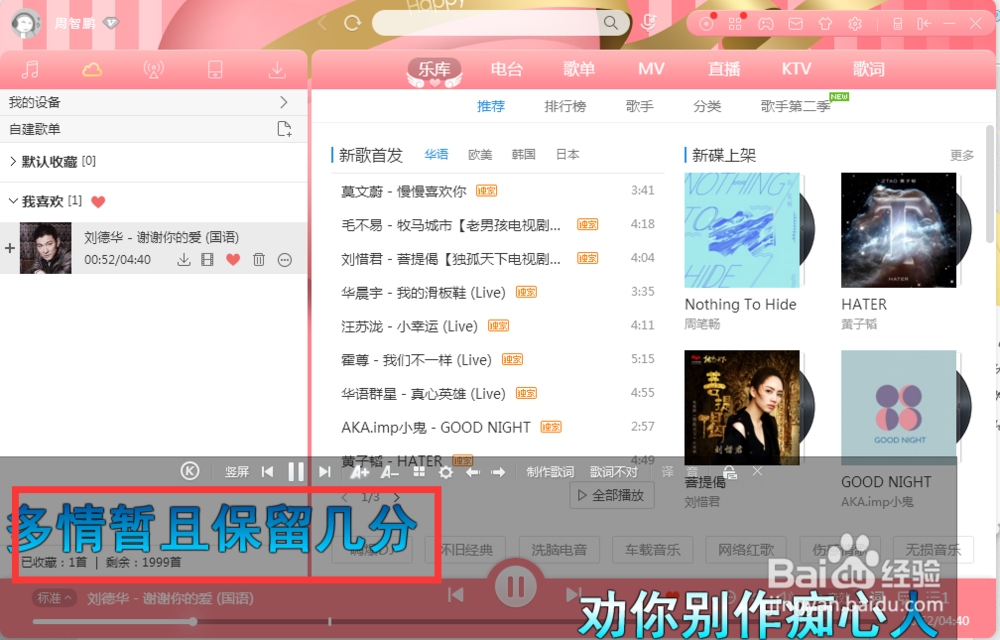Open the disc icon with red dot

(706, 24)
